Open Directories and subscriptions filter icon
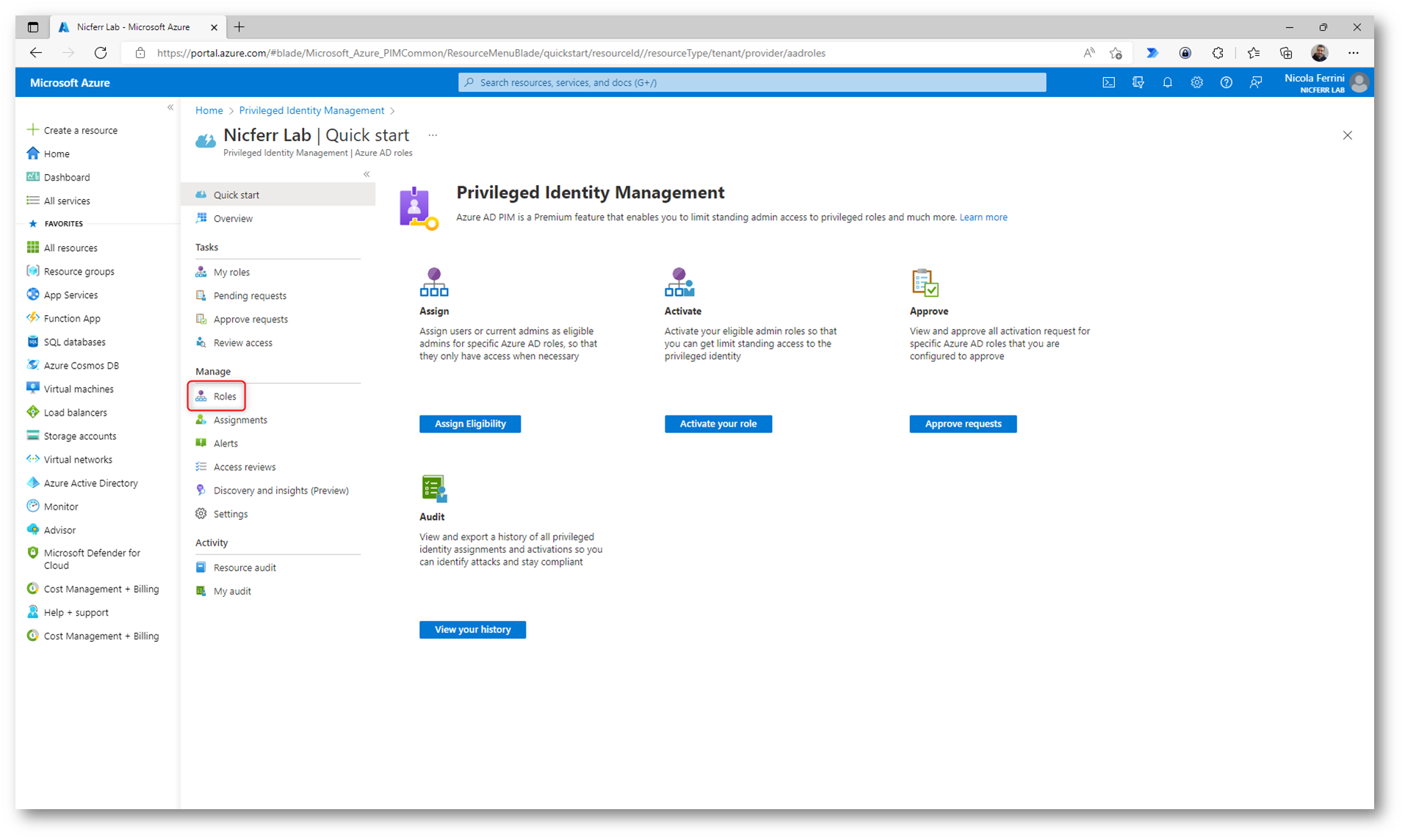This screenshot has width=1405, height=840. tap(1138, 82)
